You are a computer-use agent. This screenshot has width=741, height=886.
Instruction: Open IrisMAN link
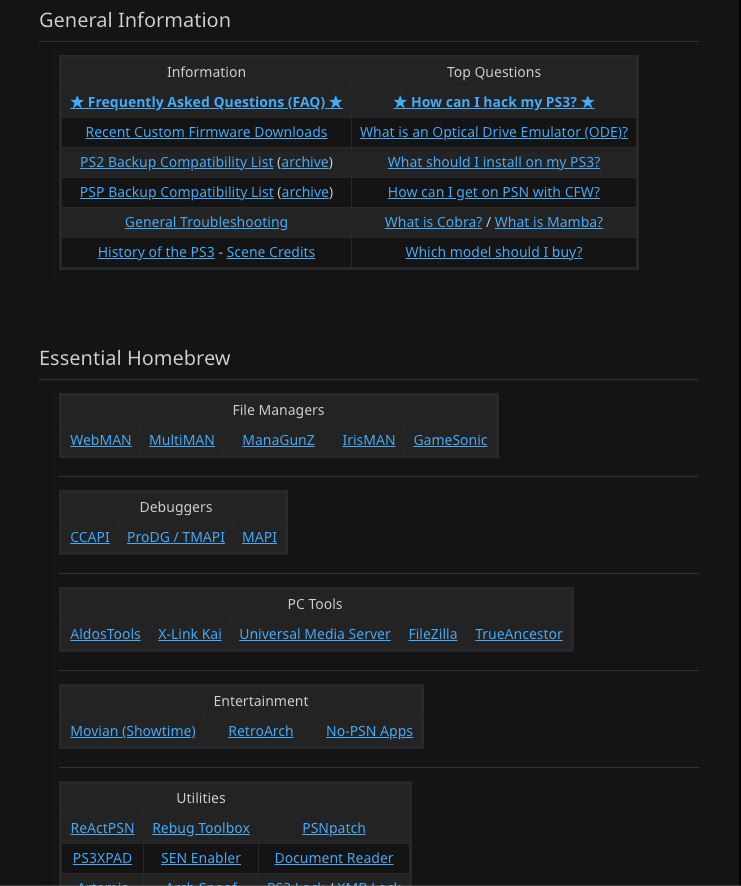tap(369, 440)
